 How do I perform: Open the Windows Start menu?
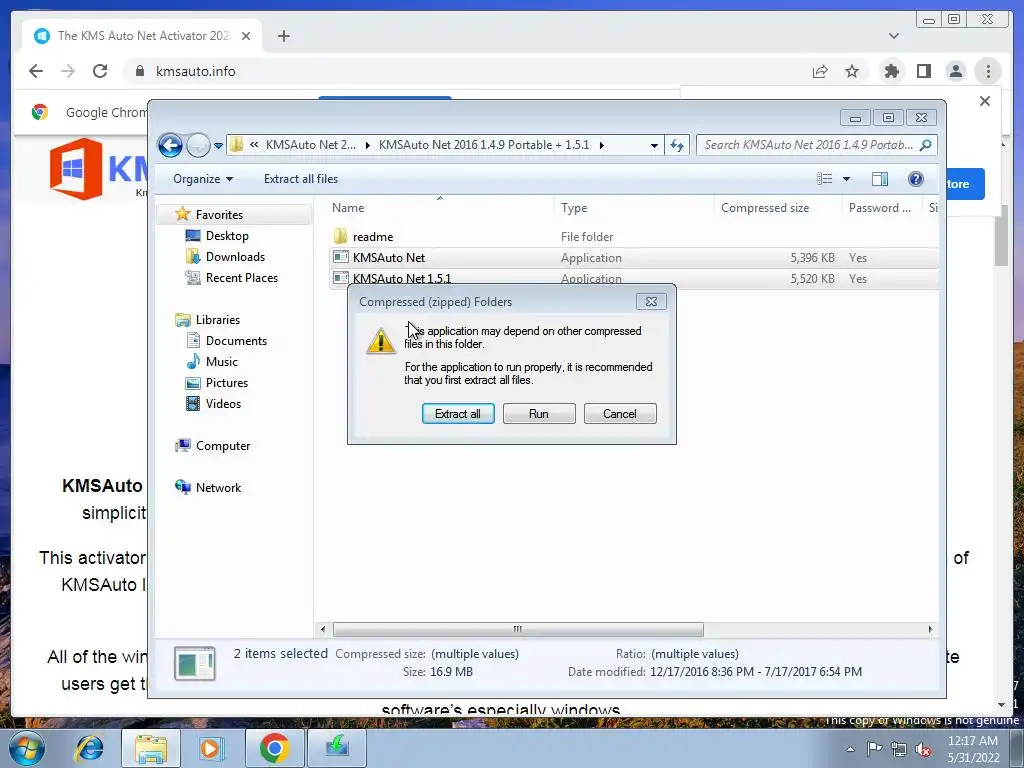tap(27, 748)
